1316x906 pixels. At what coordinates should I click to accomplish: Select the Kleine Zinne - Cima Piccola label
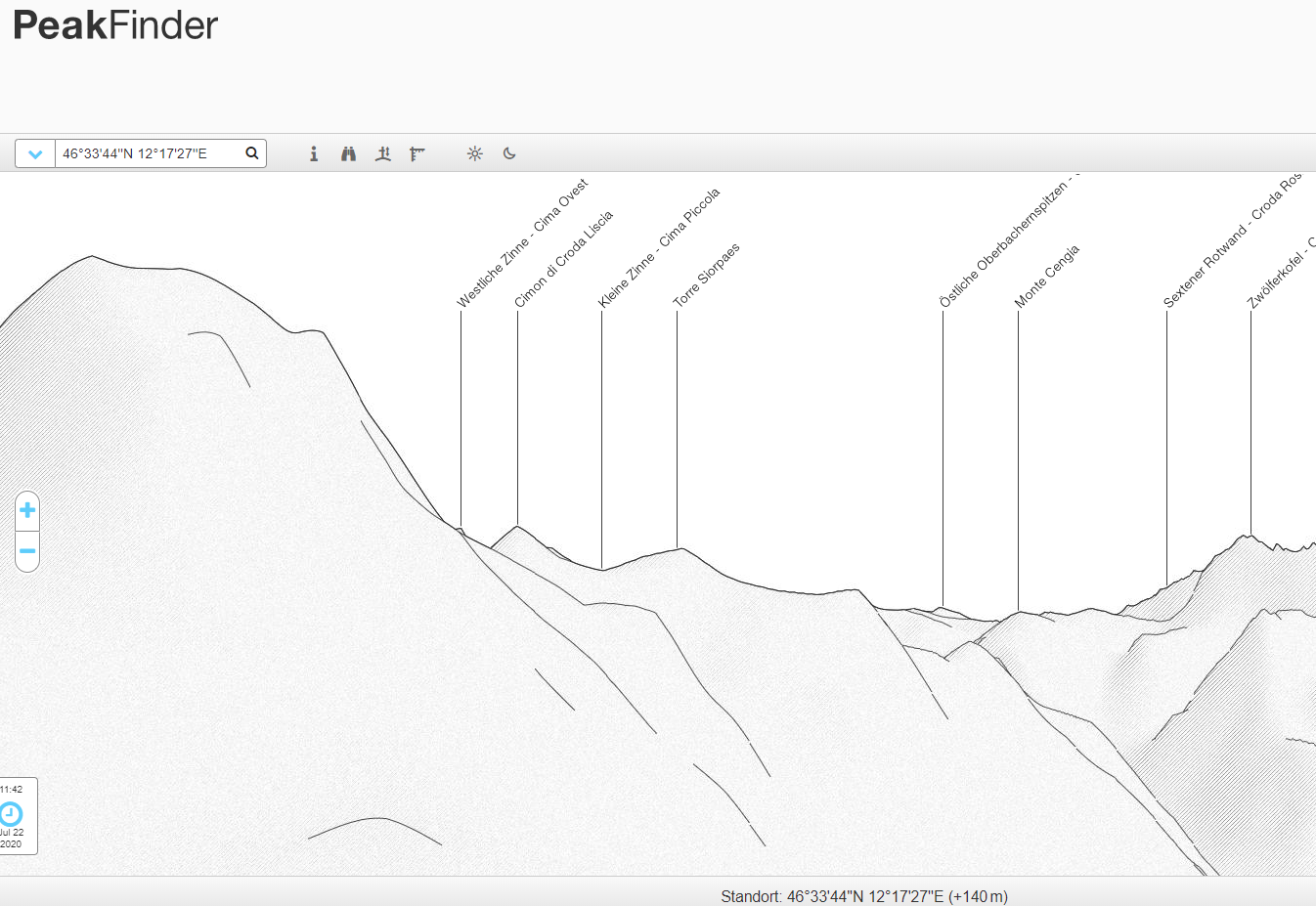coord(659,248)
